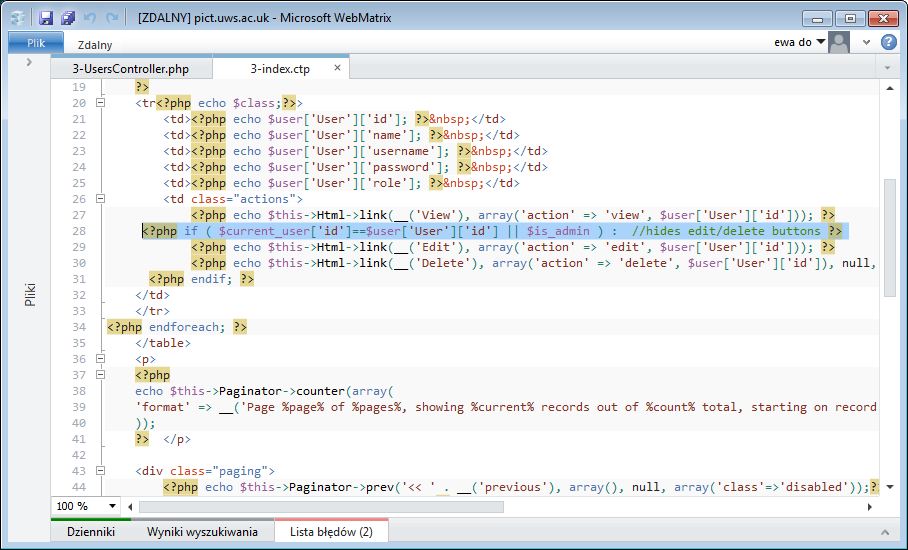Click 'Paginator->counter' on line 38
The image size is (908, 550).
click(x=281, y=391)
